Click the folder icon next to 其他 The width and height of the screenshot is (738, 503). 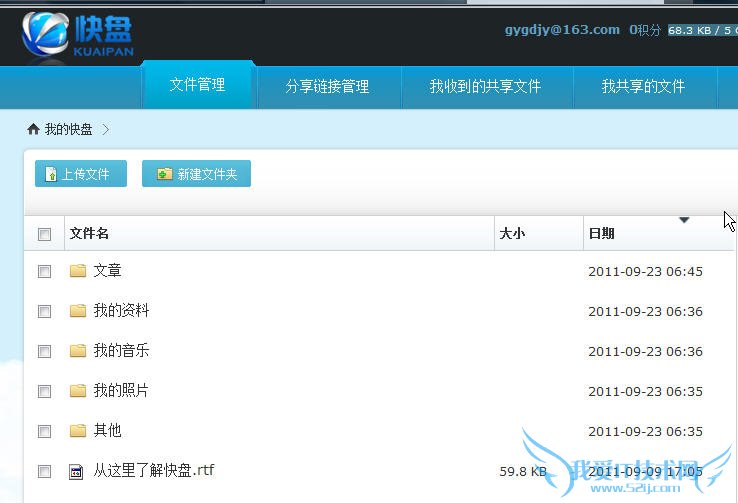78,431
